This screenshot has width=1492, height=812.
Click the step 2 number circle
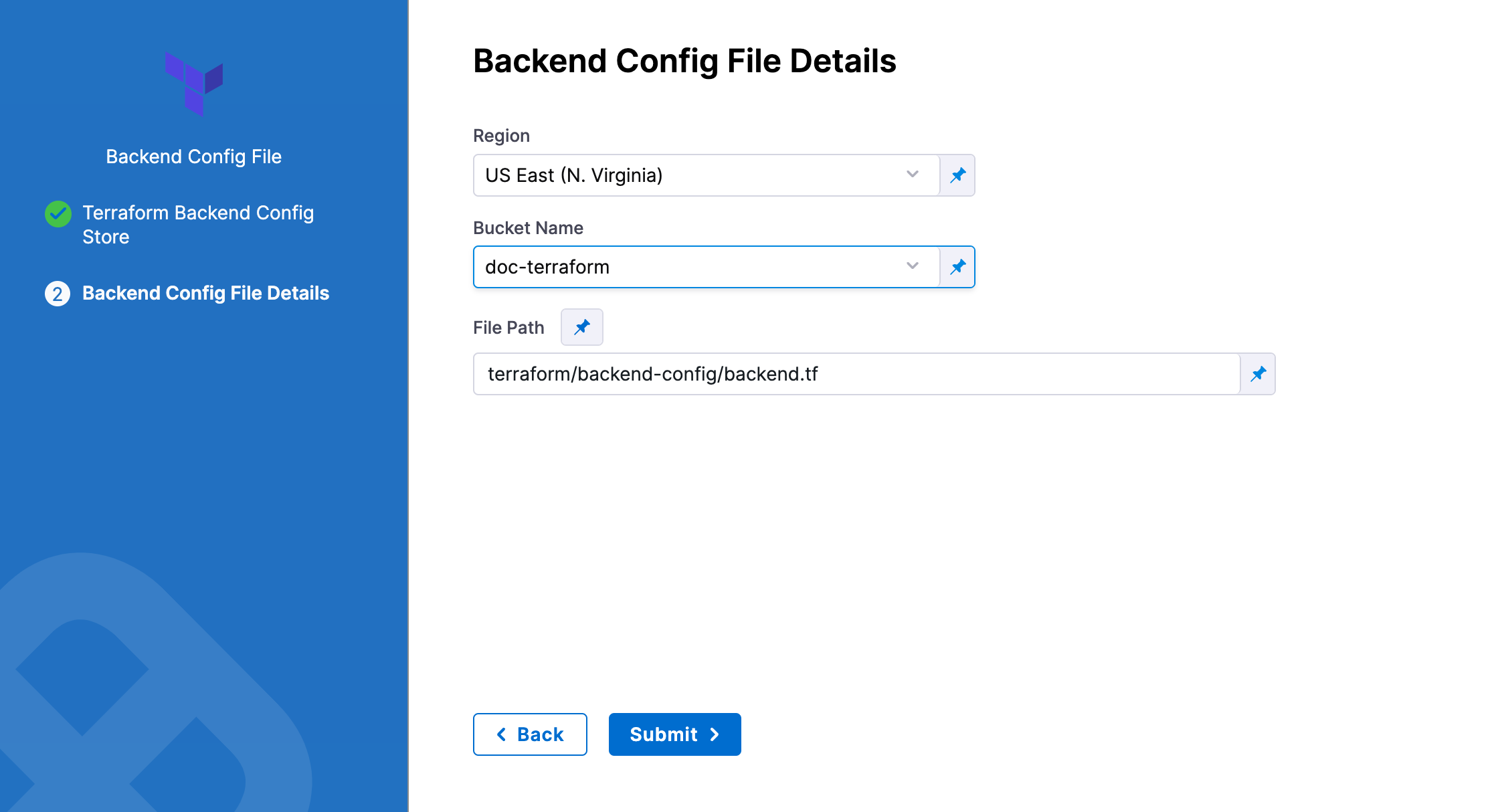pyautogui.click(x=58, y=294)
